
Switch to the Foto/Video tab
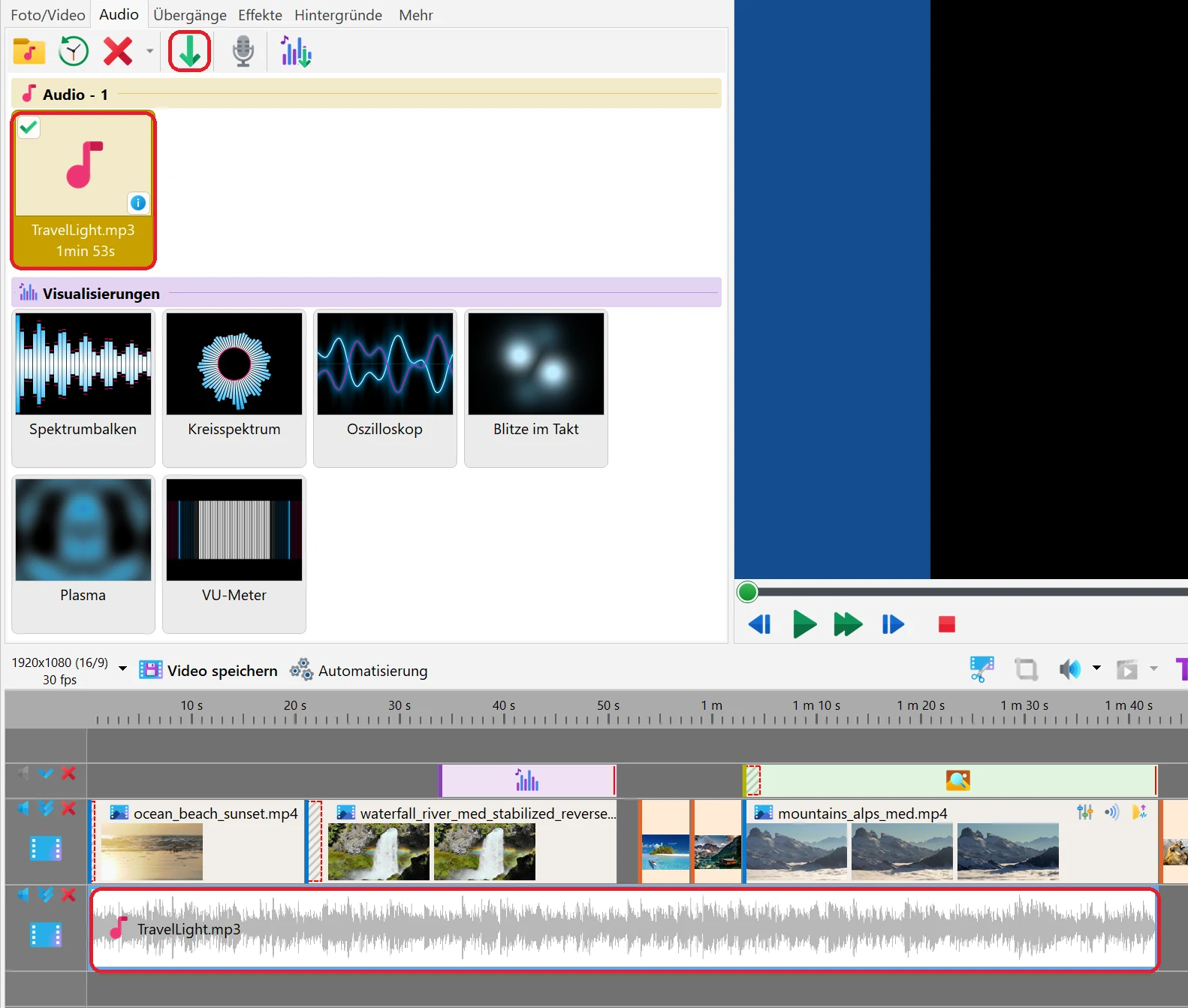48,15
